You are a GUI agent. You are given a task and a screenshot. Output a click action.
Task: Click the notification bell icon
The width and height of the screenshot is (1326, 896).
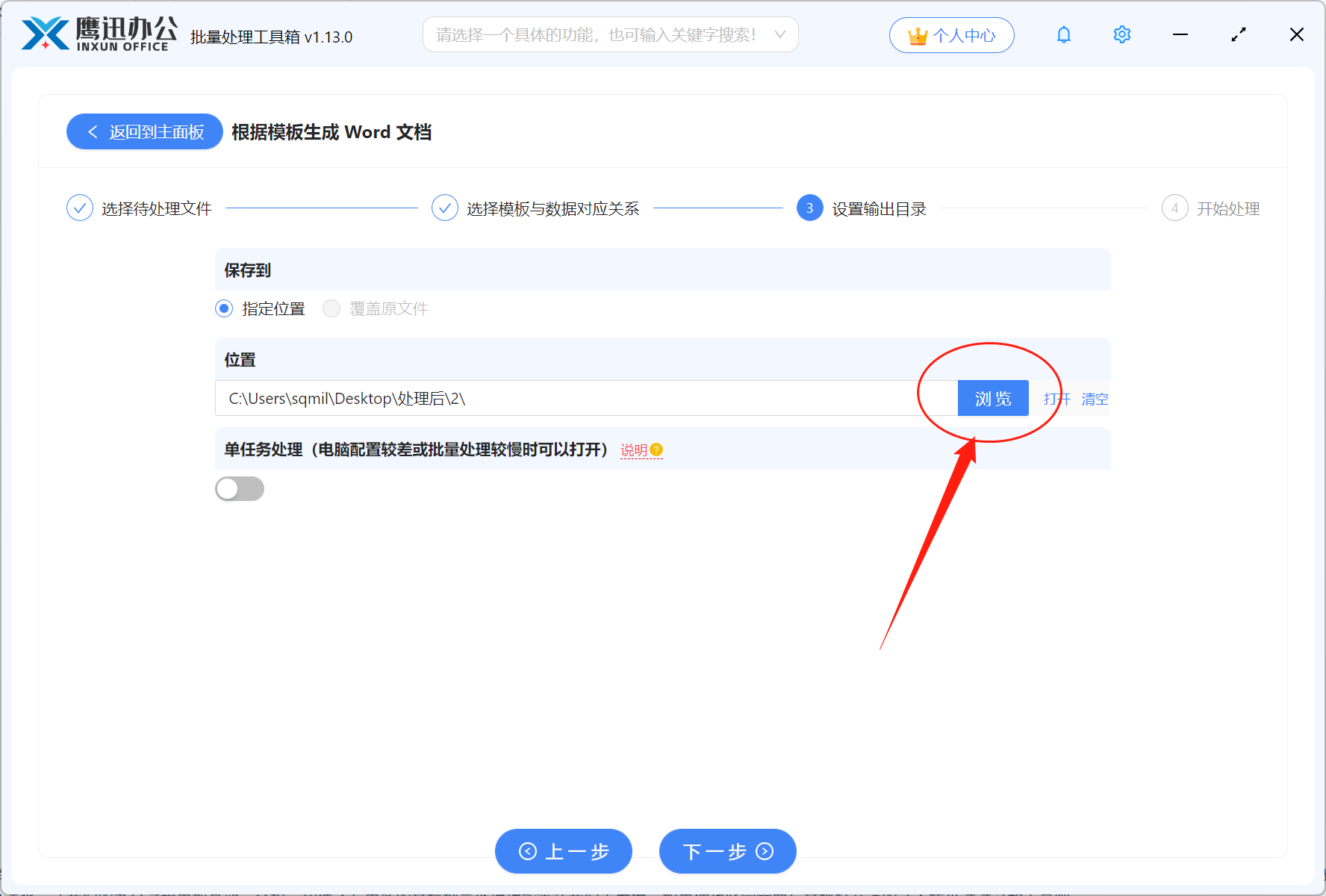[1063, 34]
